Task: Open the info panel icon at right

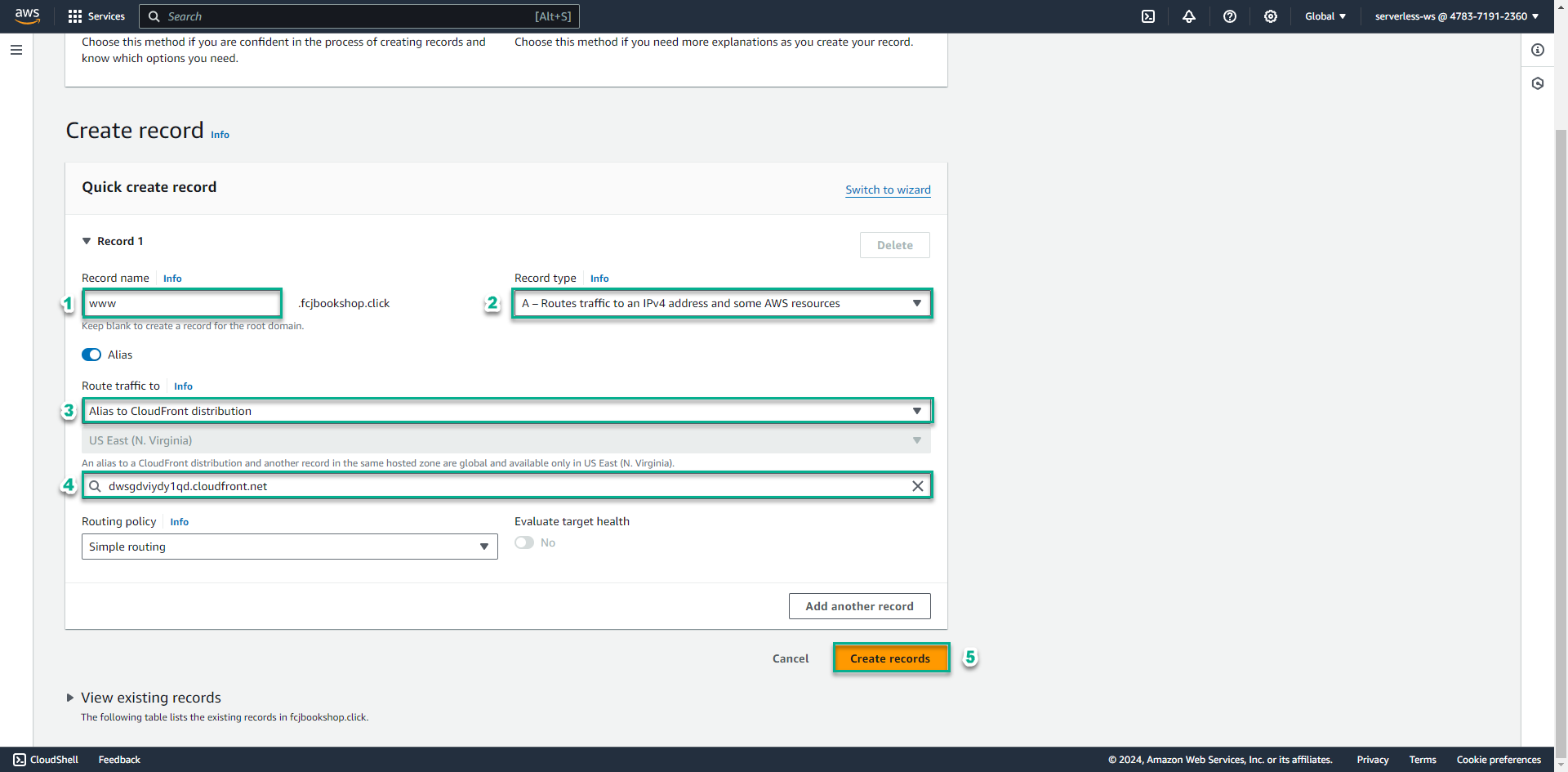Action: (x=1538, y=50)
